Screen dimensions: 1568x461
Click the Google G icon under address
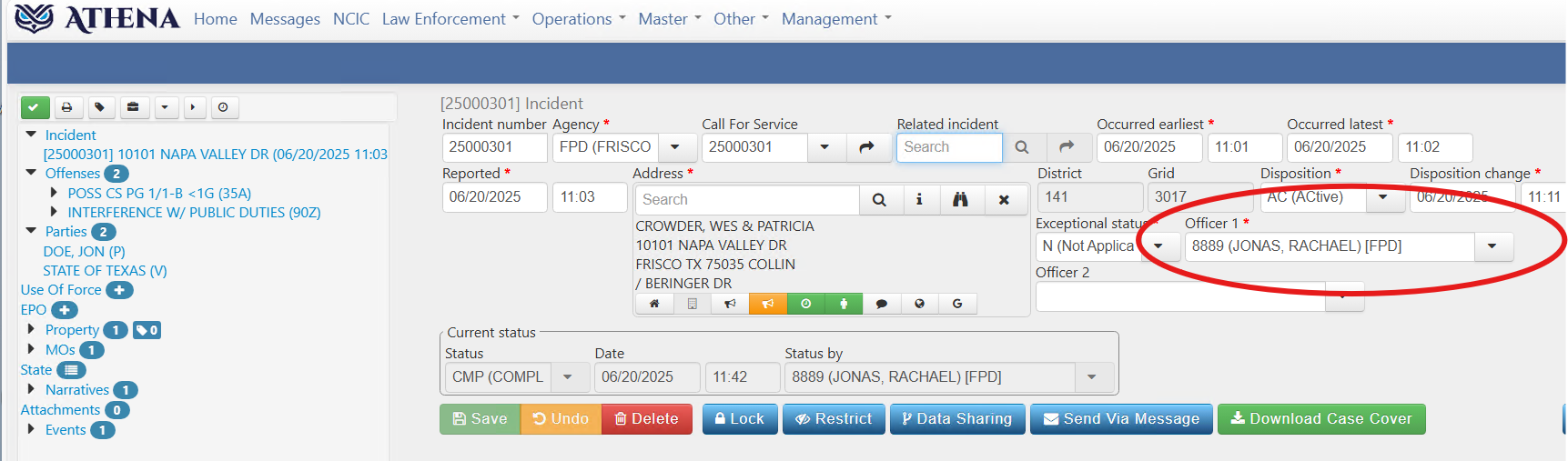[957, 304]
